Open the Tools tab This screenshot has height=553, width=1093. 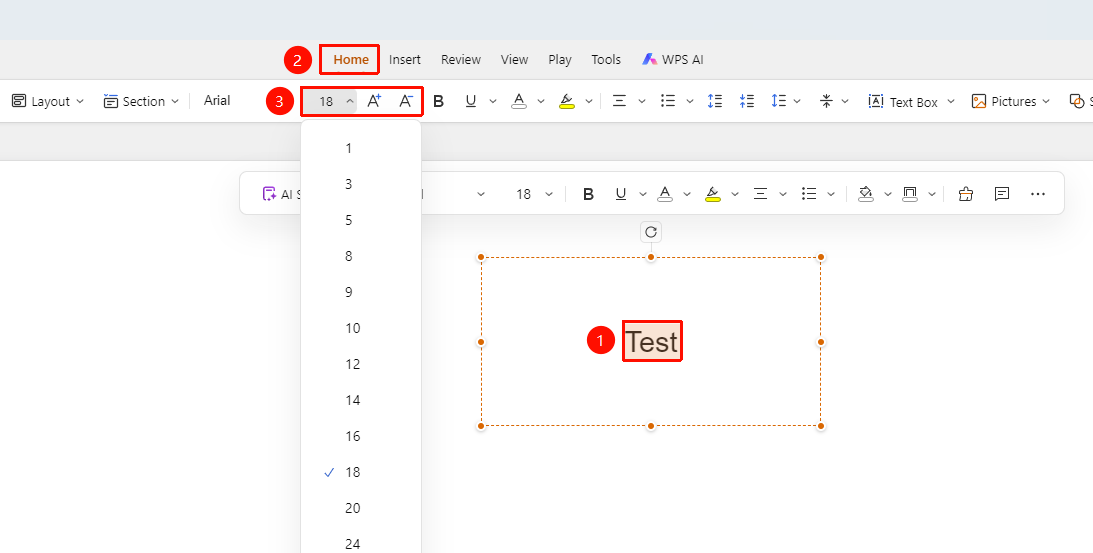606,60
